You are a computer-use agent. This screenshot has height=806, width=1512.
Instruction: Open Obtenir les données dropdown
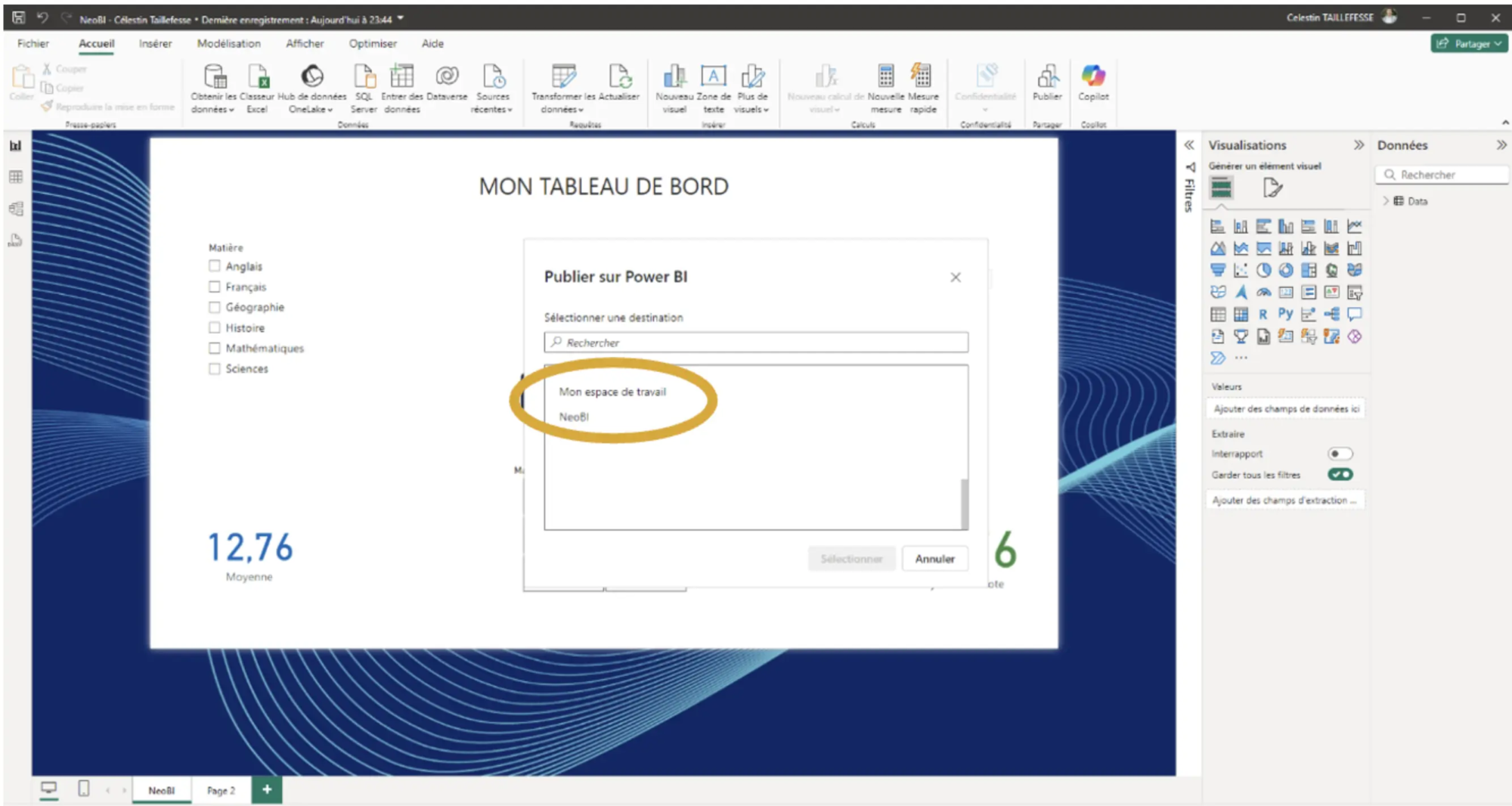point(214,88)
